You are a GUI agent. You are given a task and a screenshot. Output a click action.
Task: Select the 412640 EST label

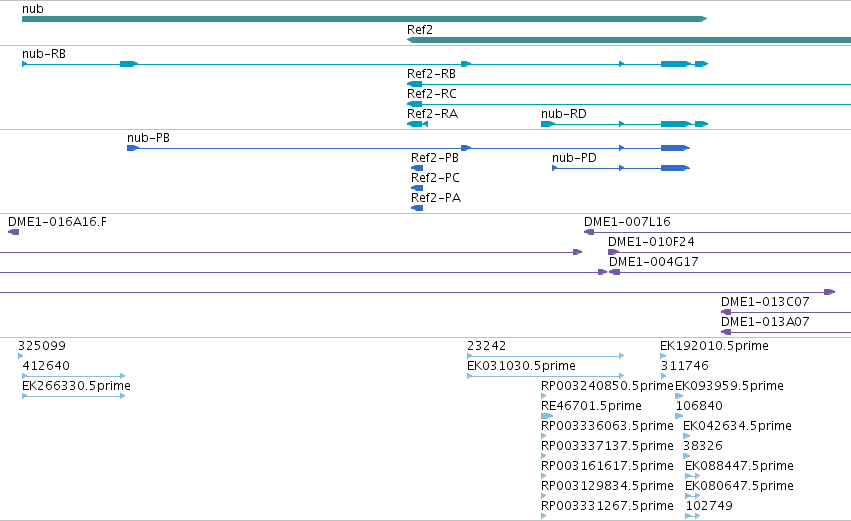tap(46, 366)
